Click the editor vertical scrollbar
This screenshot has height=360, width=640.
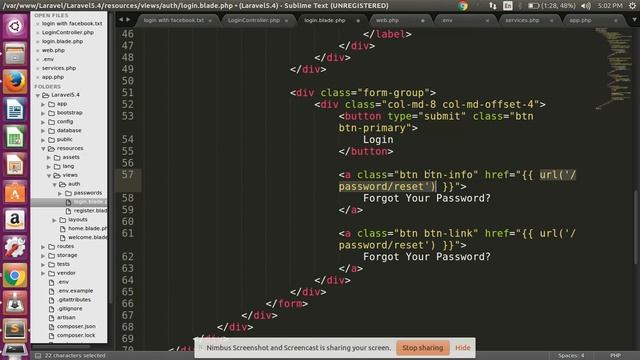point(636,227)
